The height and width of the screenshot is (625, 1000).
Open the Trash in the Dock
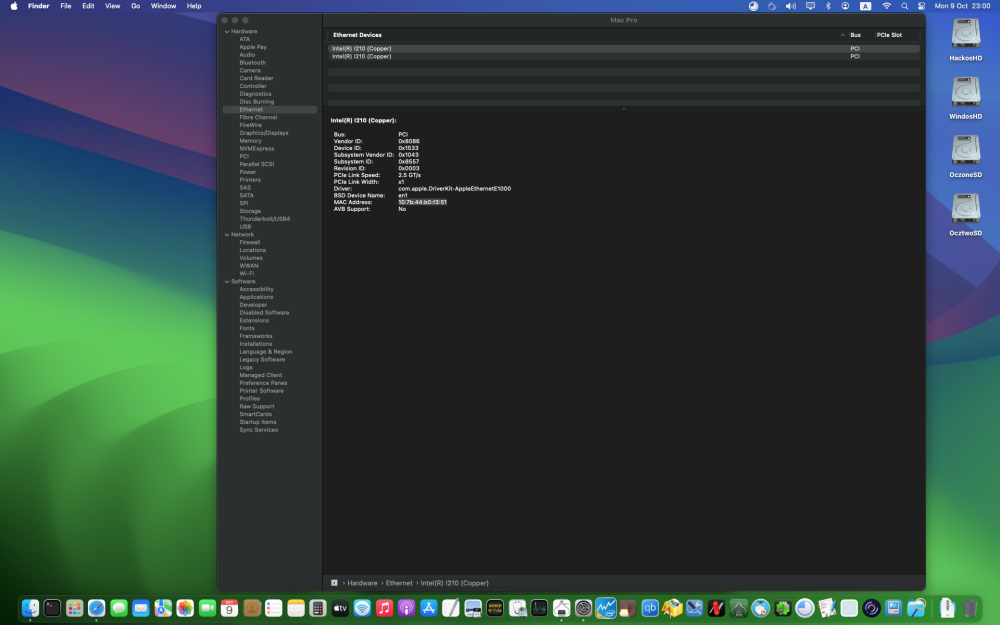click(x=969, y=608)
